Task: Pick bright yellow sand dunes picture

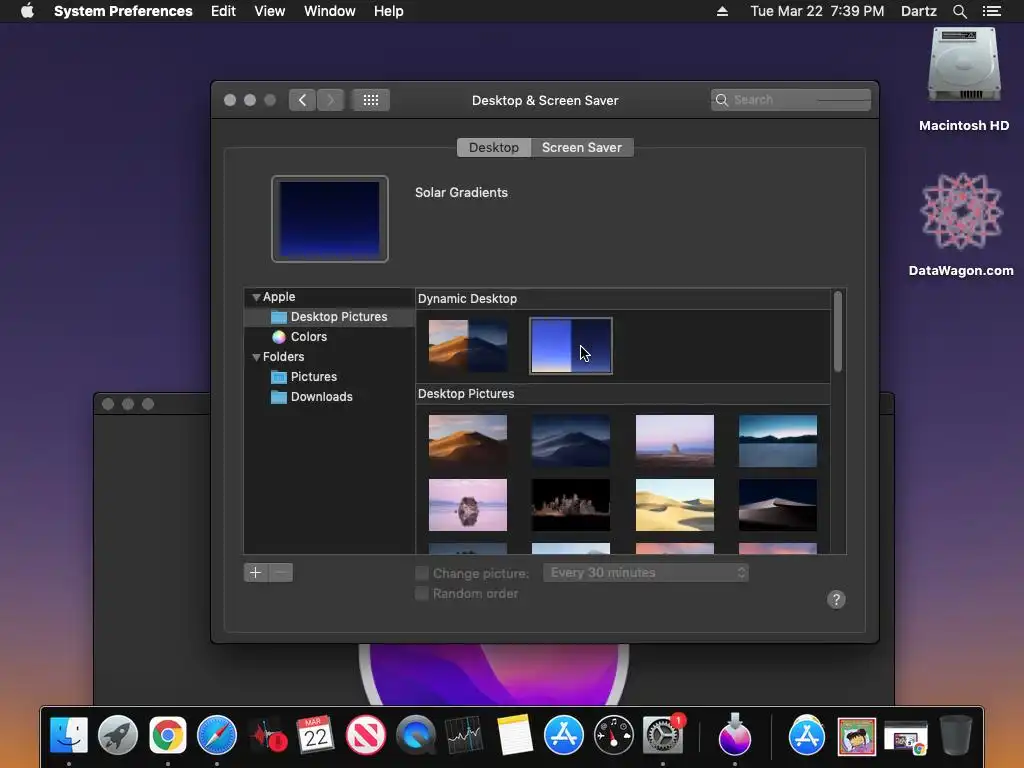Action: tap(675, 505)
